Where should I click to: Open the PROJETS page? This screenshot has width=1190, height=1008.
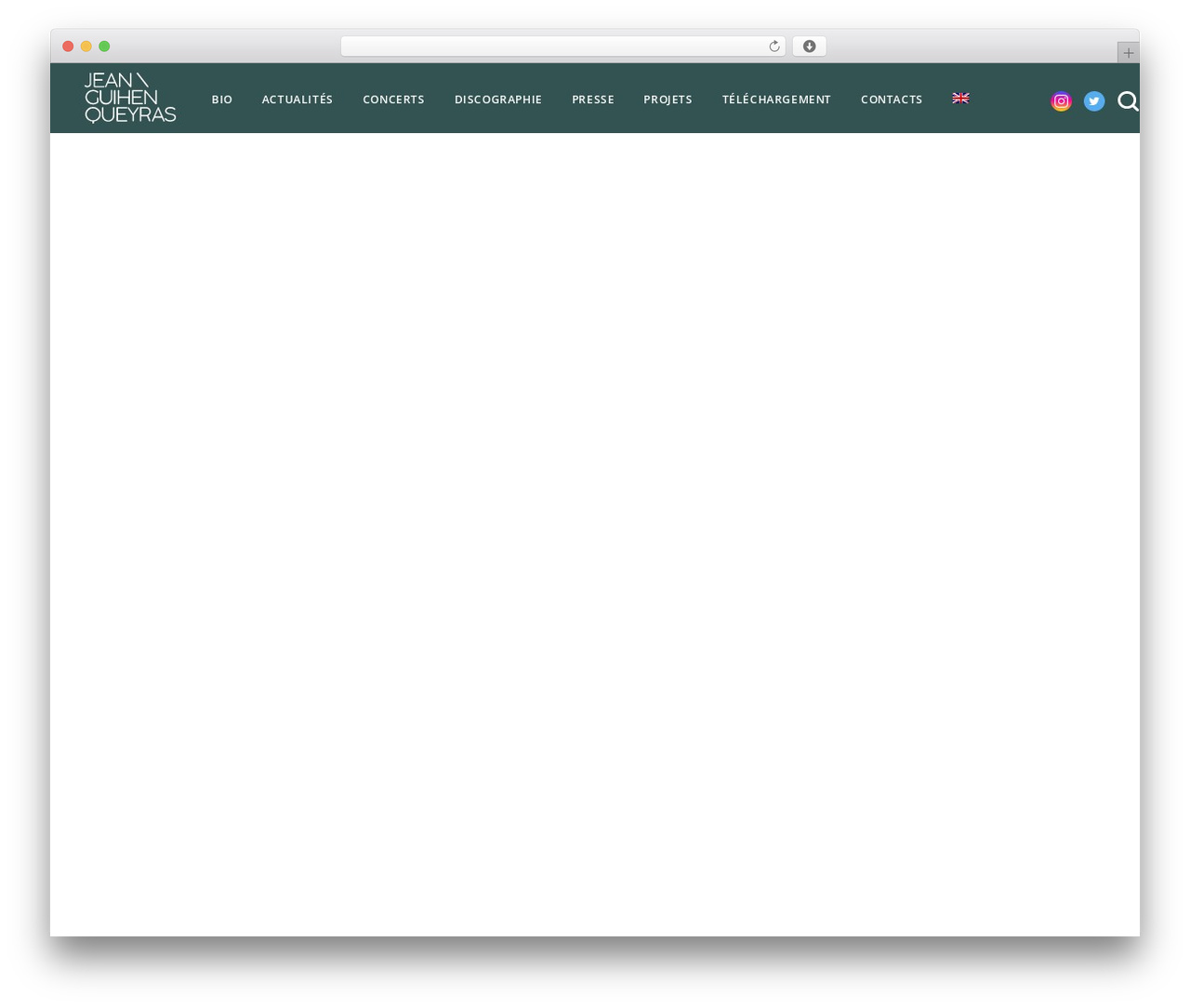tap(668, 99)
